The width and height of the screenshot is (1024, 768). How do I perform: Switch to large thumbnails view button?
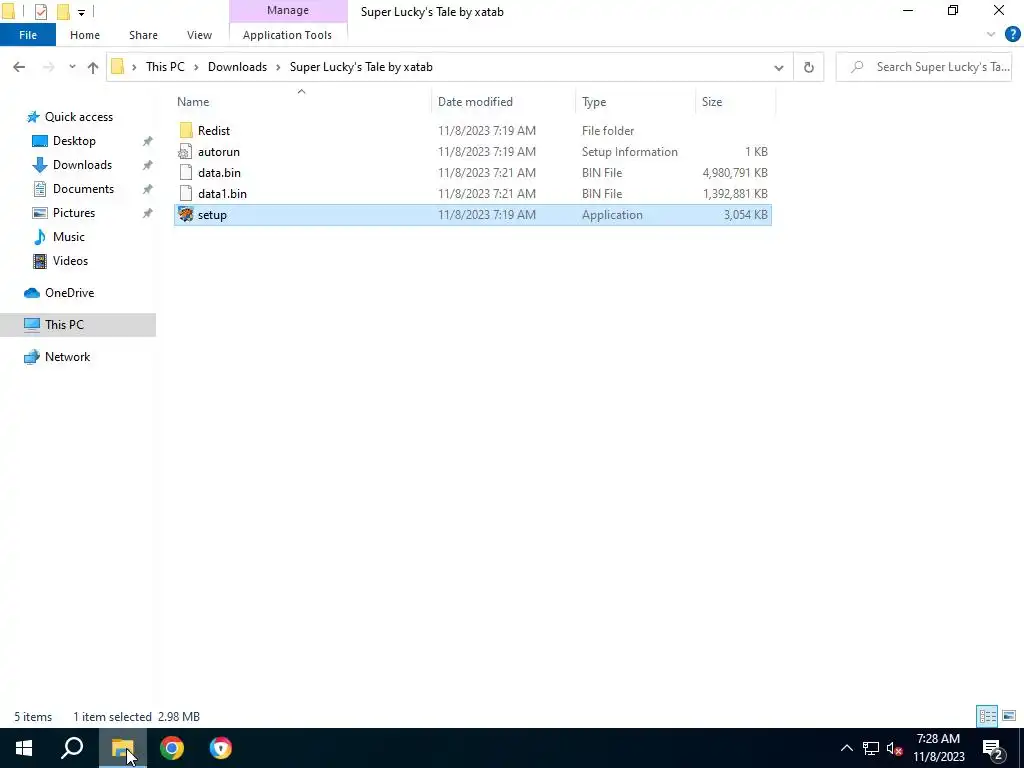coord(1009,716)
